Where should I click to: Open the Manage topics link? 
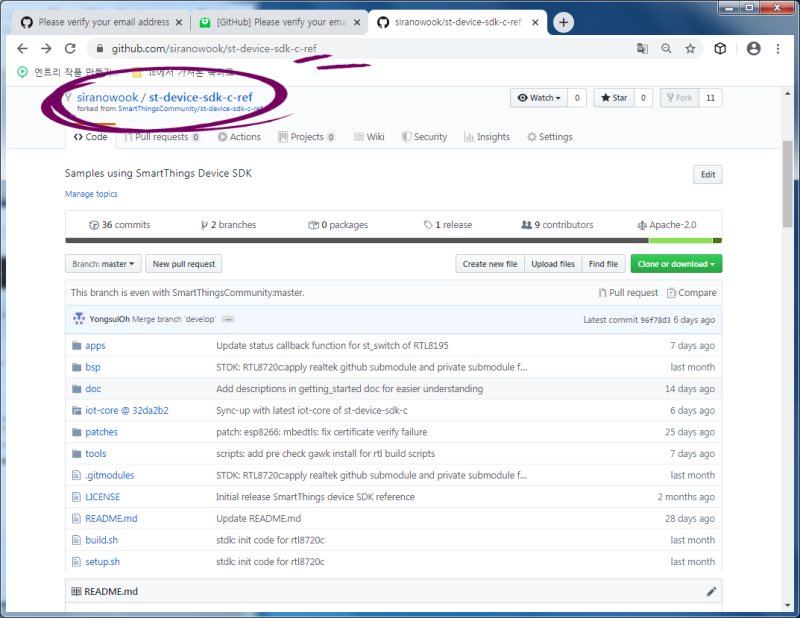(x=91, y=194)
